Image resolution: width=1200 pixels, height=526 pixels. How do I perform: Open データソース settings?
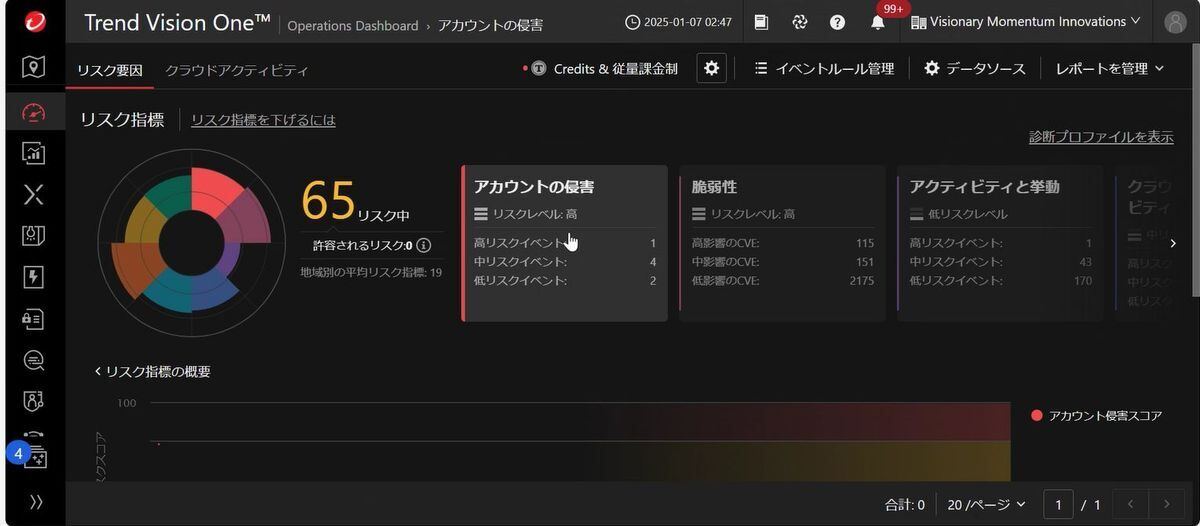tap(975, 68)
